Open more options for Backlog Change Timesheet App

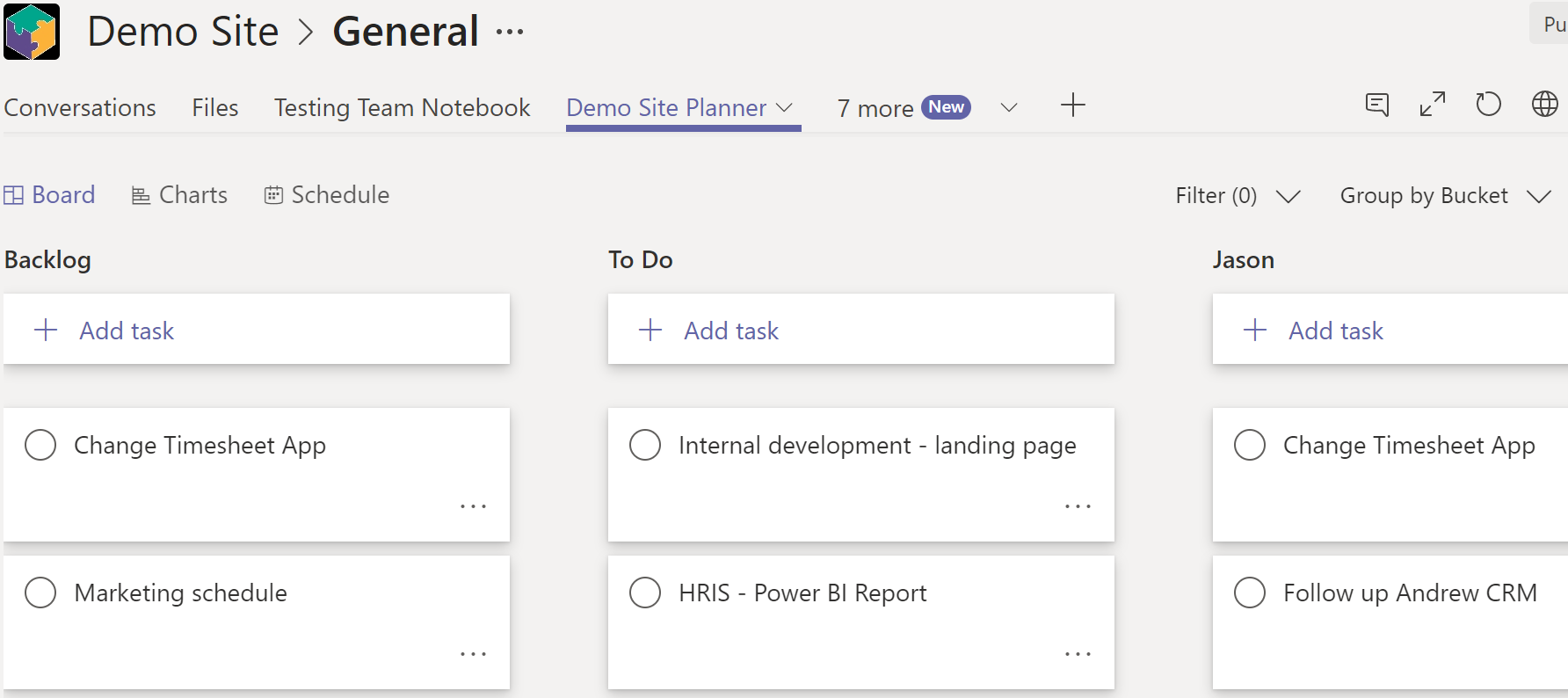click(x=473, y=506)
